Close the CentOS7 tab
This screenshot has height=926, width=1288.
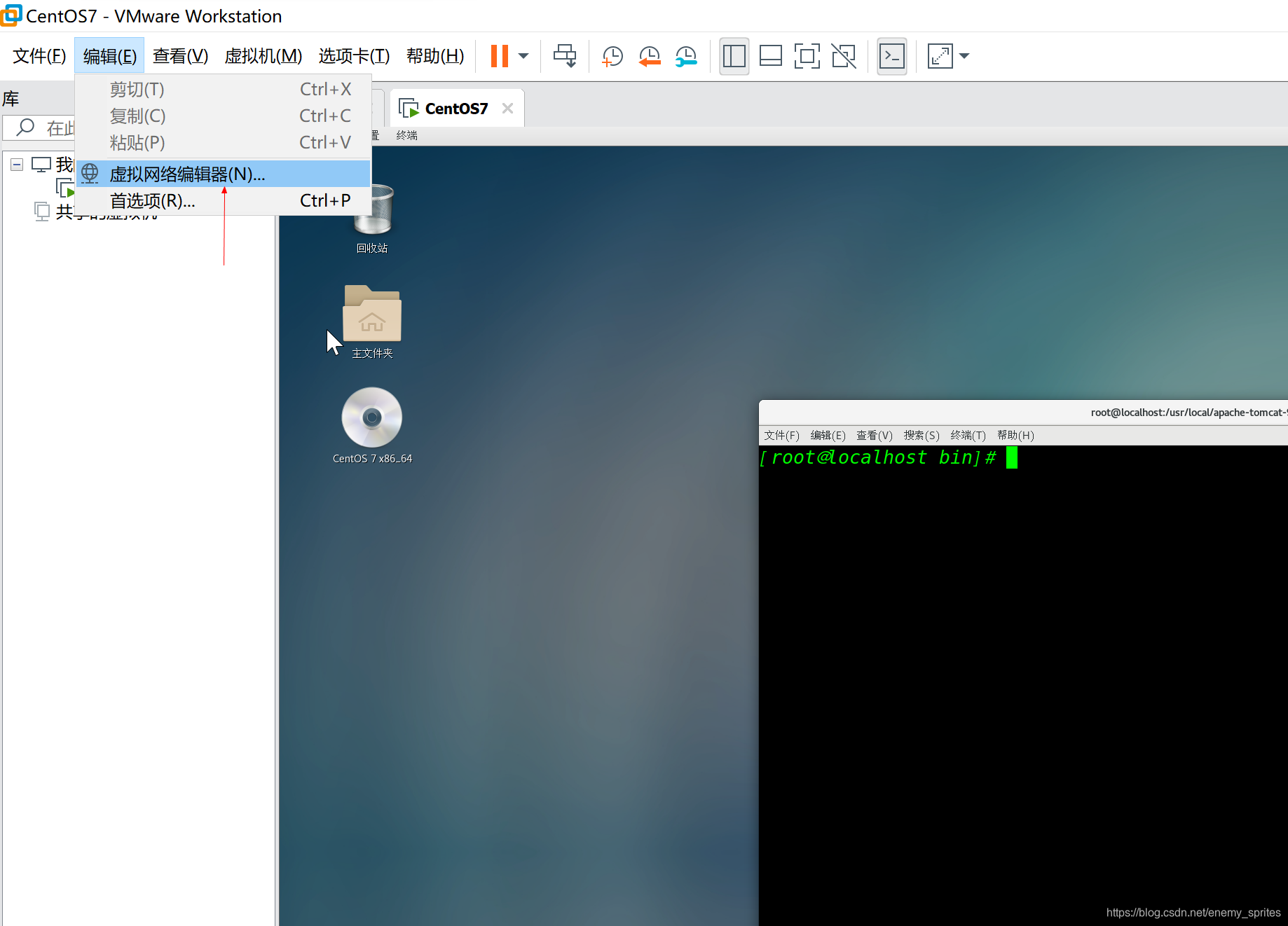click(508, 109)
